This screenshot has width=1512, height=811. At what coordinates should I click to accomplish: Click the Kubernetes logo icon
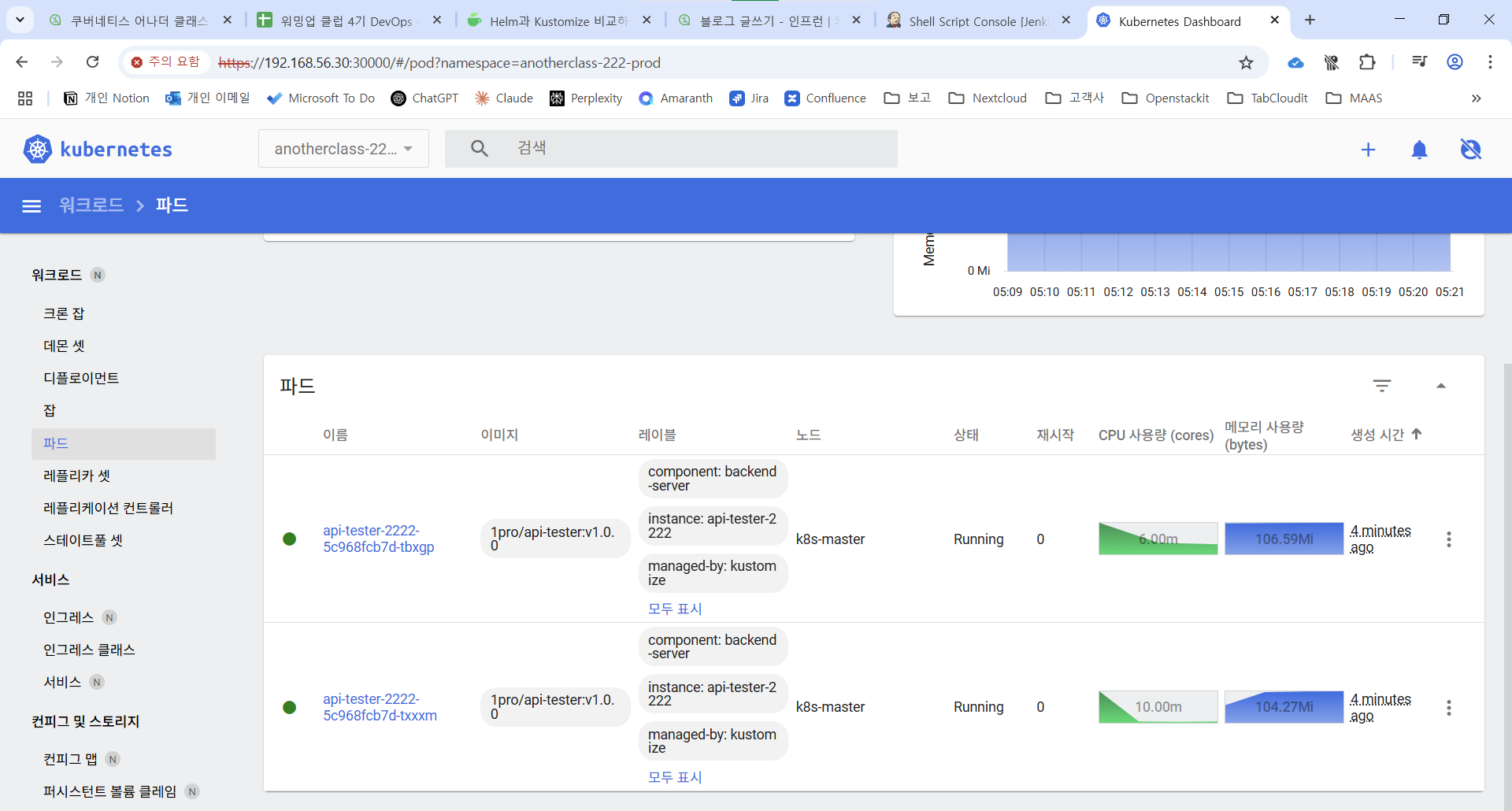point(37,149)
